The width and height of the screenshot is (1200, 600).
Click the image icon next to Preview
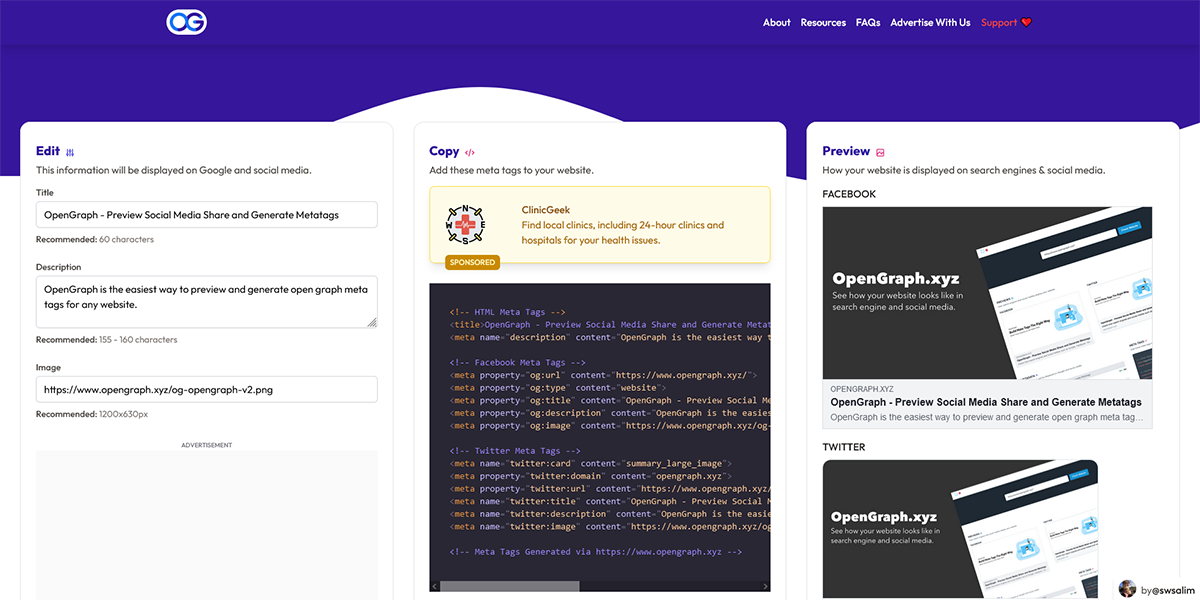coord(880,153)
